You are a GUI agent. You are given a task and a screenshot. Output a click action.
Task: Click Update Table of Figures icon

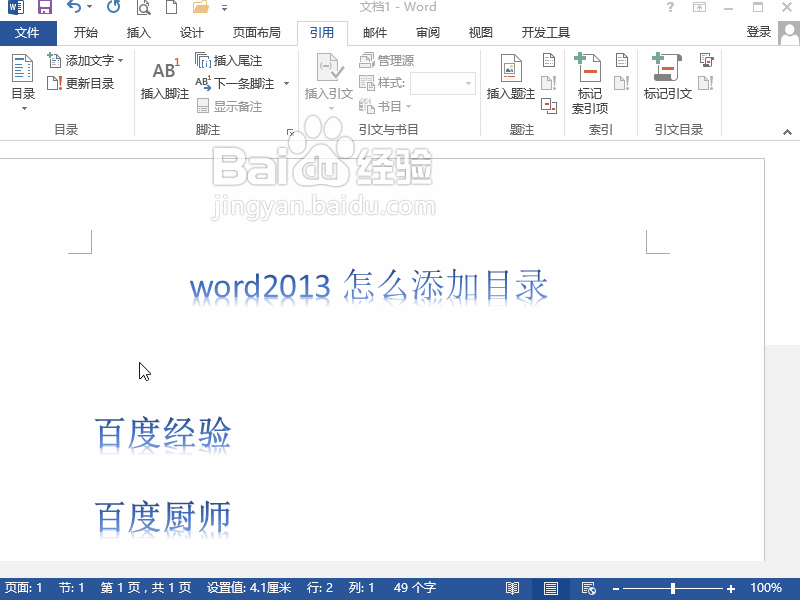click(x=549, y=83)
